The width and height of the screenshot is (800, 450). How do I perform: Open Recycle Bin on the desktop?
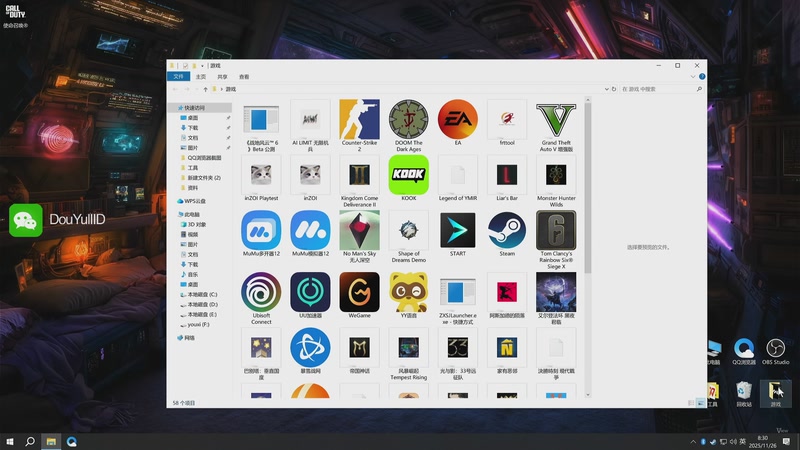tap(744, 394)
